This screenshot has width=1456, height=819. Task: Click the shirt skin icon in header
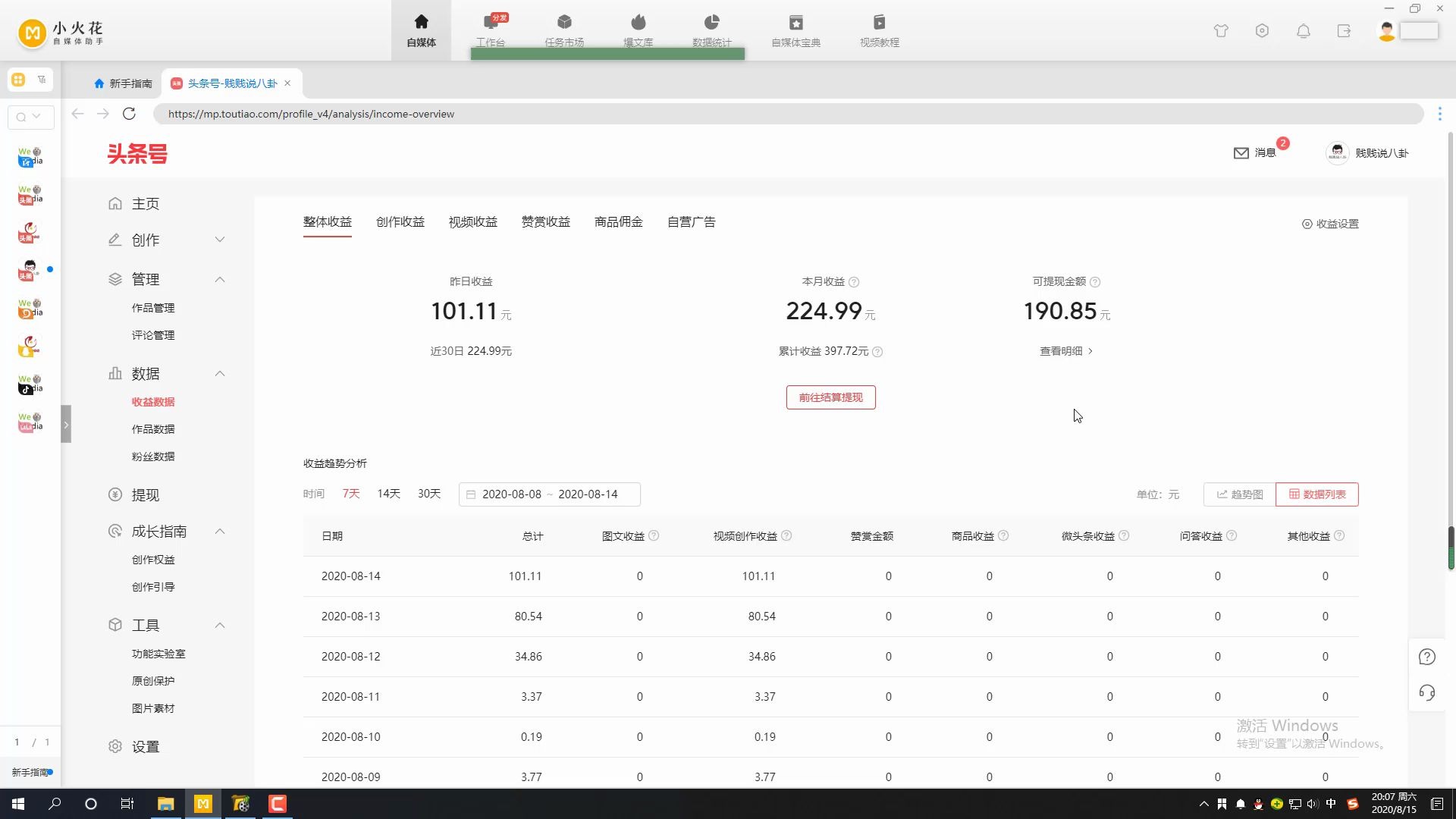click(1221, 31)
